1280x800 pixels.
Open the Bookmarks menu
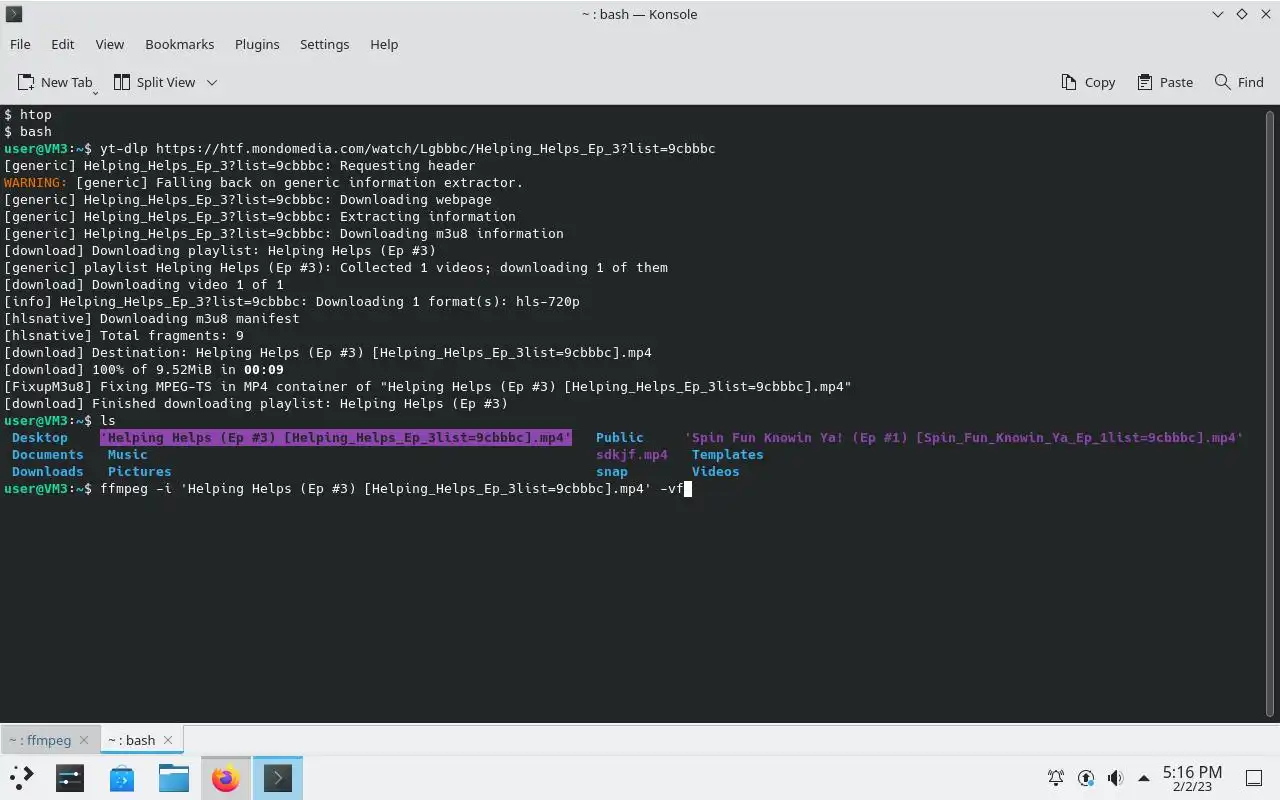(180, 44)
